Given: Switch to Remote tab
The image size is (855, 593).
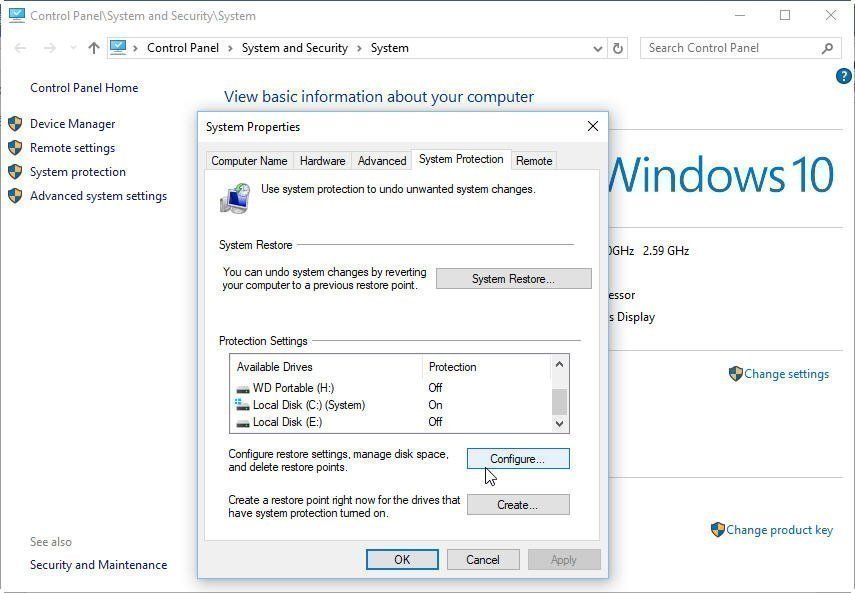Looking at the screenshot, I should pyautogui.click(x=534, y=161).
